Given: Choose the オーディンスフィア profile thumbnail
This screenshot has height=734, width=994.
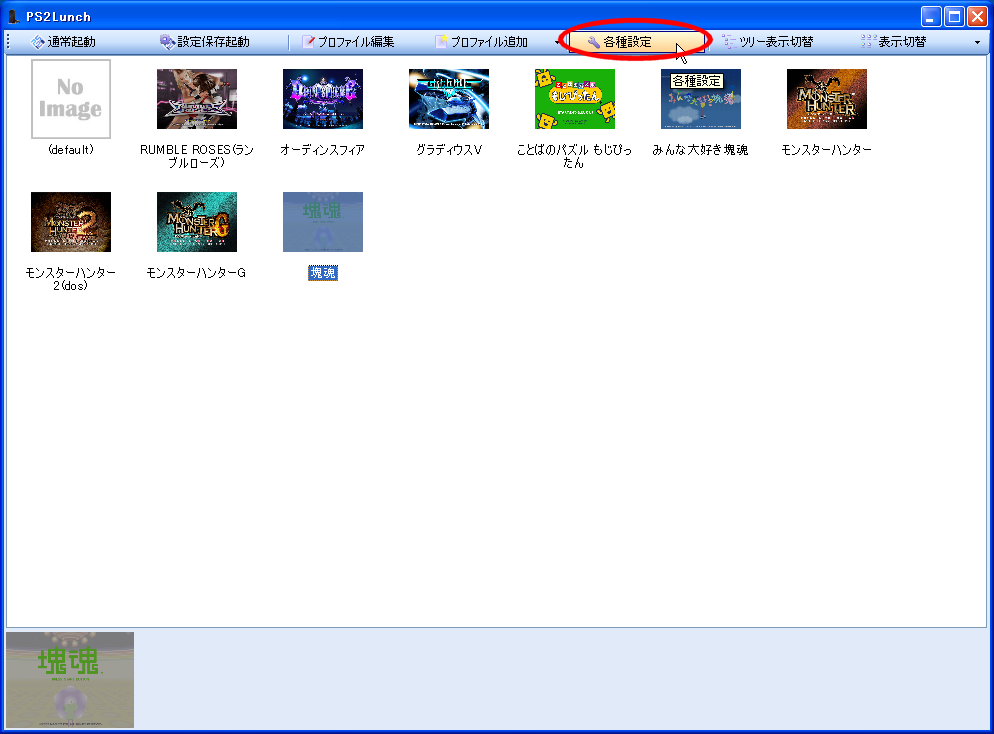Looking at the screenshot, I should [323, 99].
